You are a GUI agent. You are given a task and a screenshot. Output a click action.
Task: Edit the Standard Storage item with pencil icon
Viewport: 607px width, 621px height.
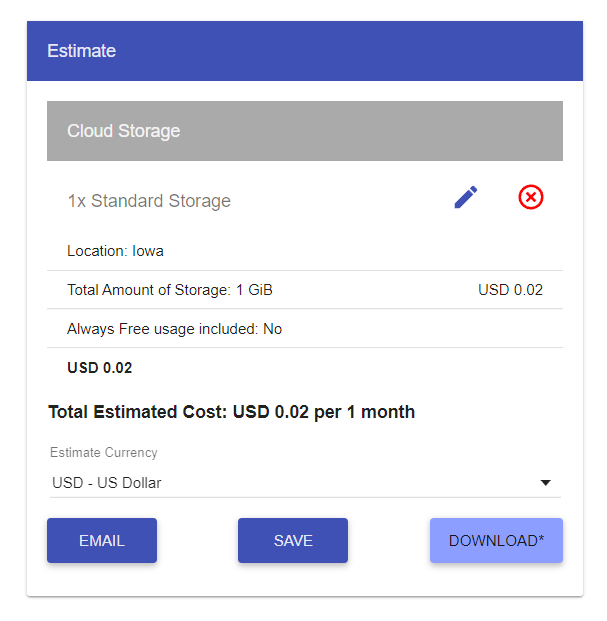(x=466, y=197)
